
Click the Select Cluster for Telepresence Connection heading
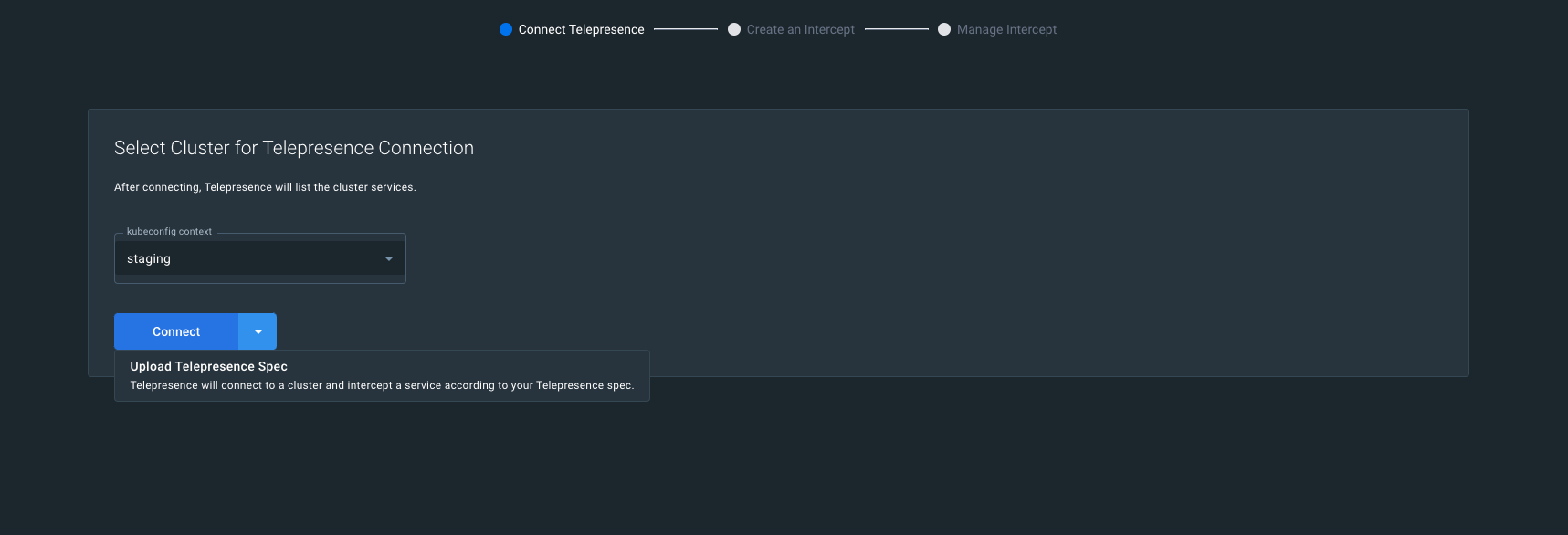(x=293, y=148)
